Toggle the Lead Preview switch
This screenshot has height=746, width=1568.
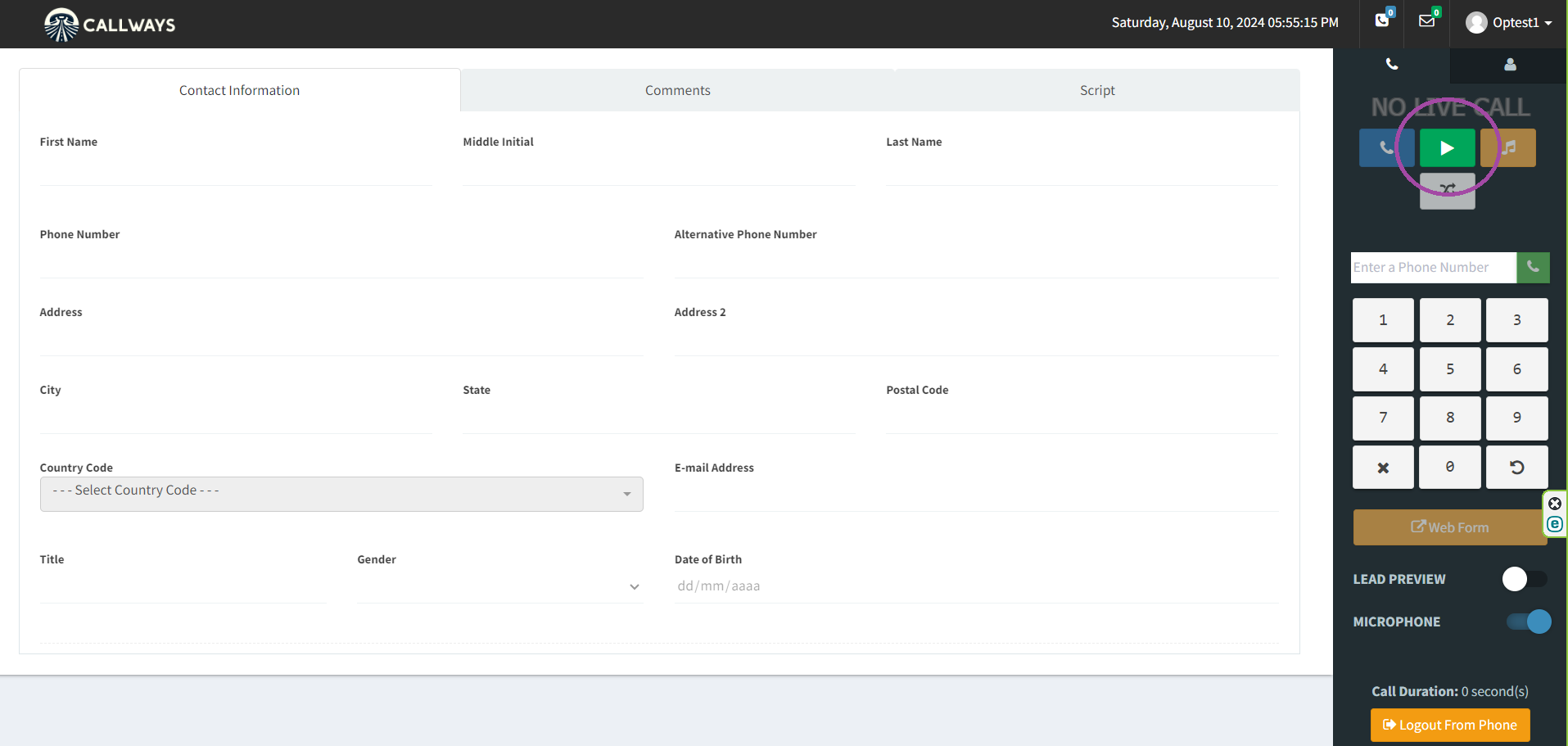(x=1525, y=579)
